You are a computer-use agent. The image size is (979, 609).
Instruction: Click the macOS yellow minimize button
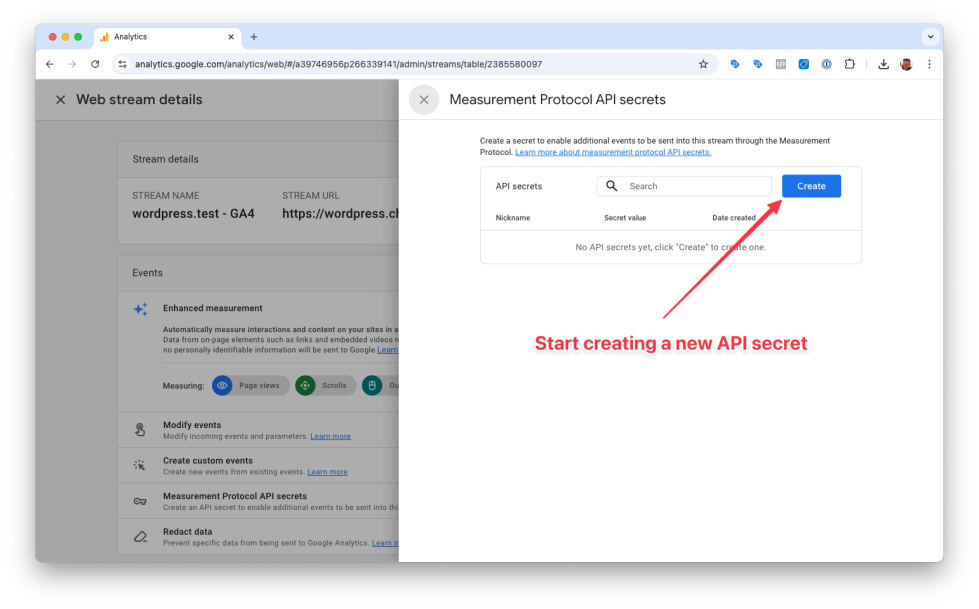(65, 37)
